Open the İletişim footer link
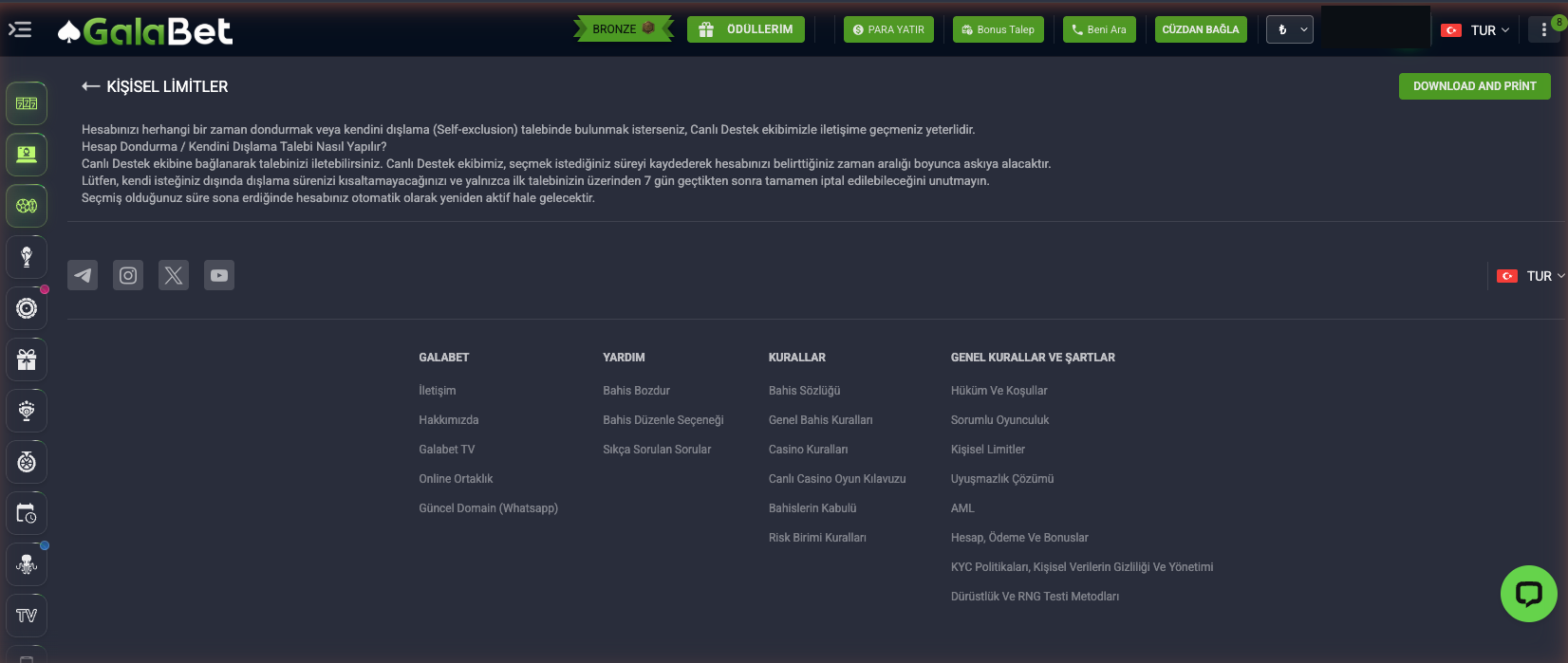Screen dimensions: 1568x663 438,391
